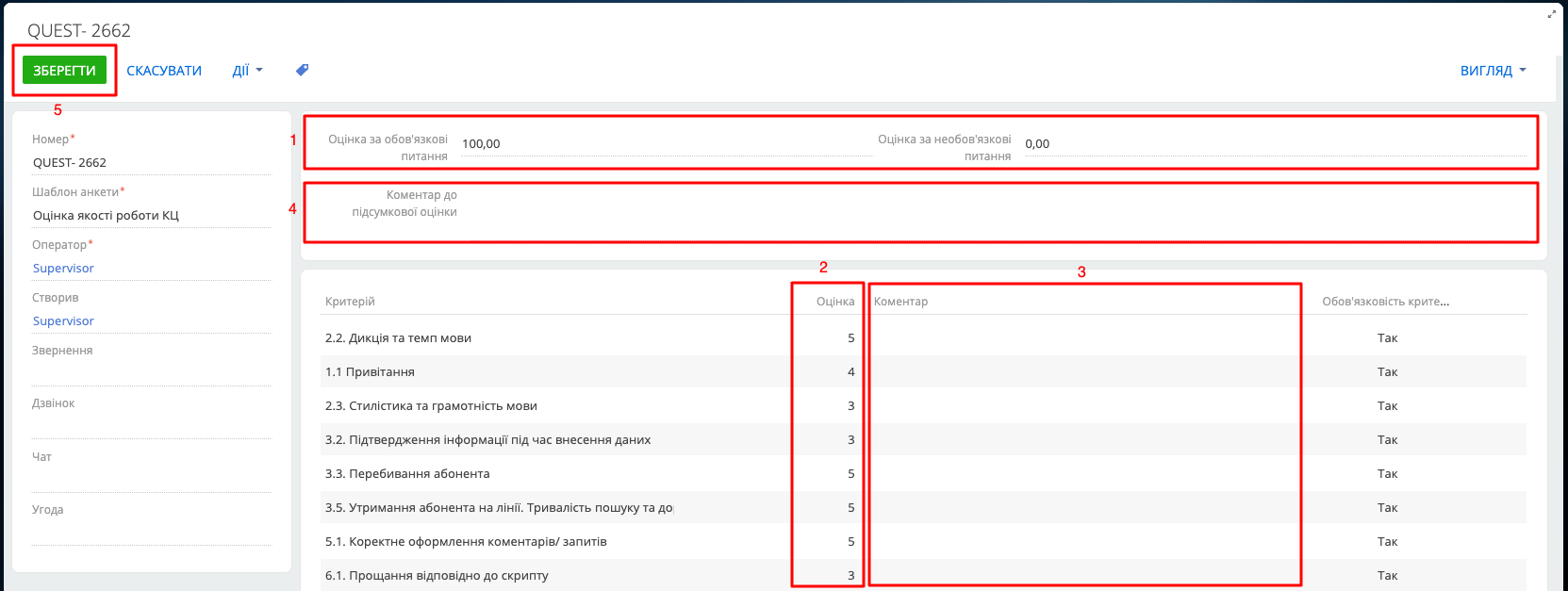Click the Звернення input field
This screenshot has height=591, width=1568.
tap(151, 373)
